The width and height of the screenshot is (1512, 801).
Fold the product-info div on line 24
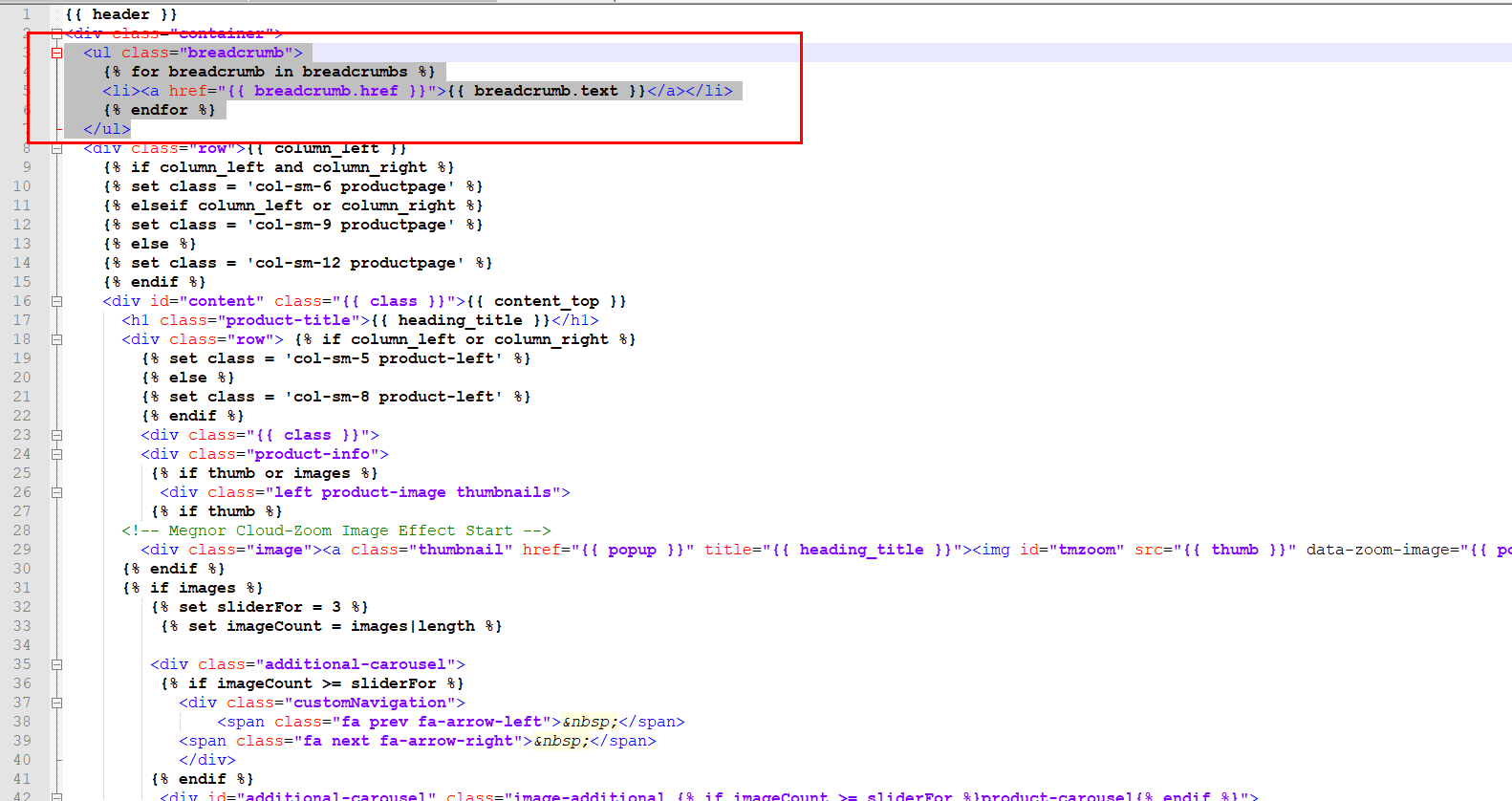[x=57, y=454]
